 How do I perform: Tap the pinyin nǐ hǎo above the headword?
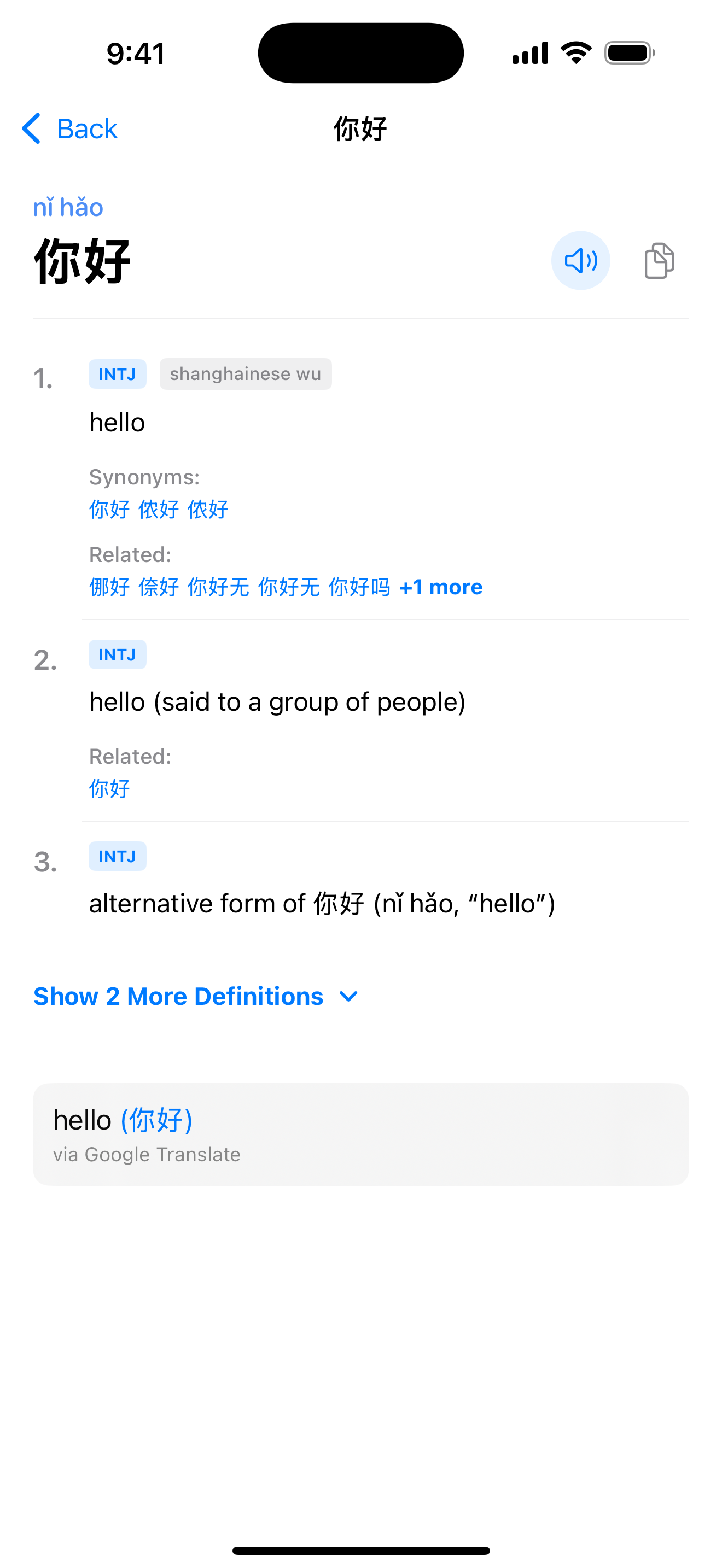click(68, 208)
